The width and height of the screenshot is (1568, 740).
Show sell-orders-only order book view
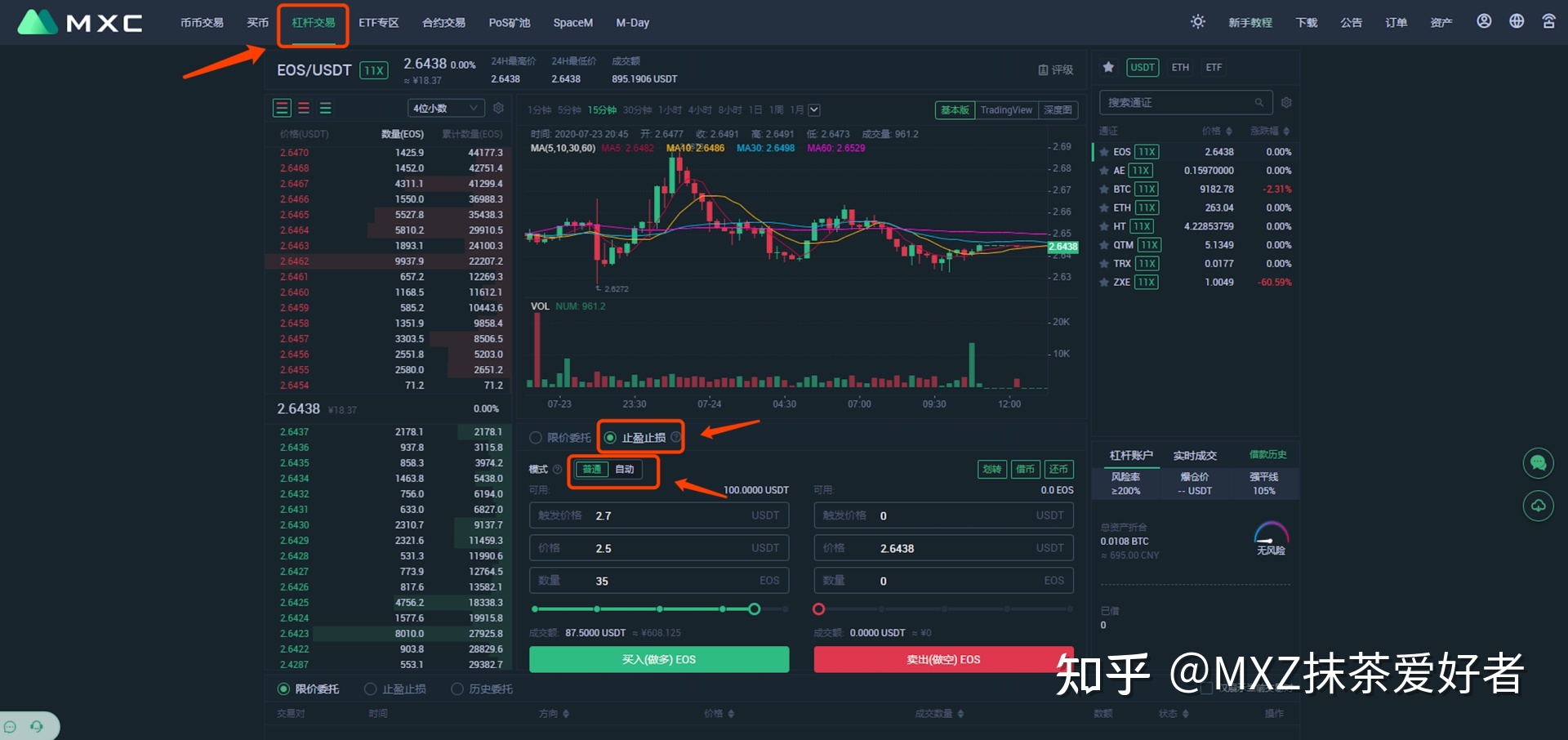tap(304, 108)
